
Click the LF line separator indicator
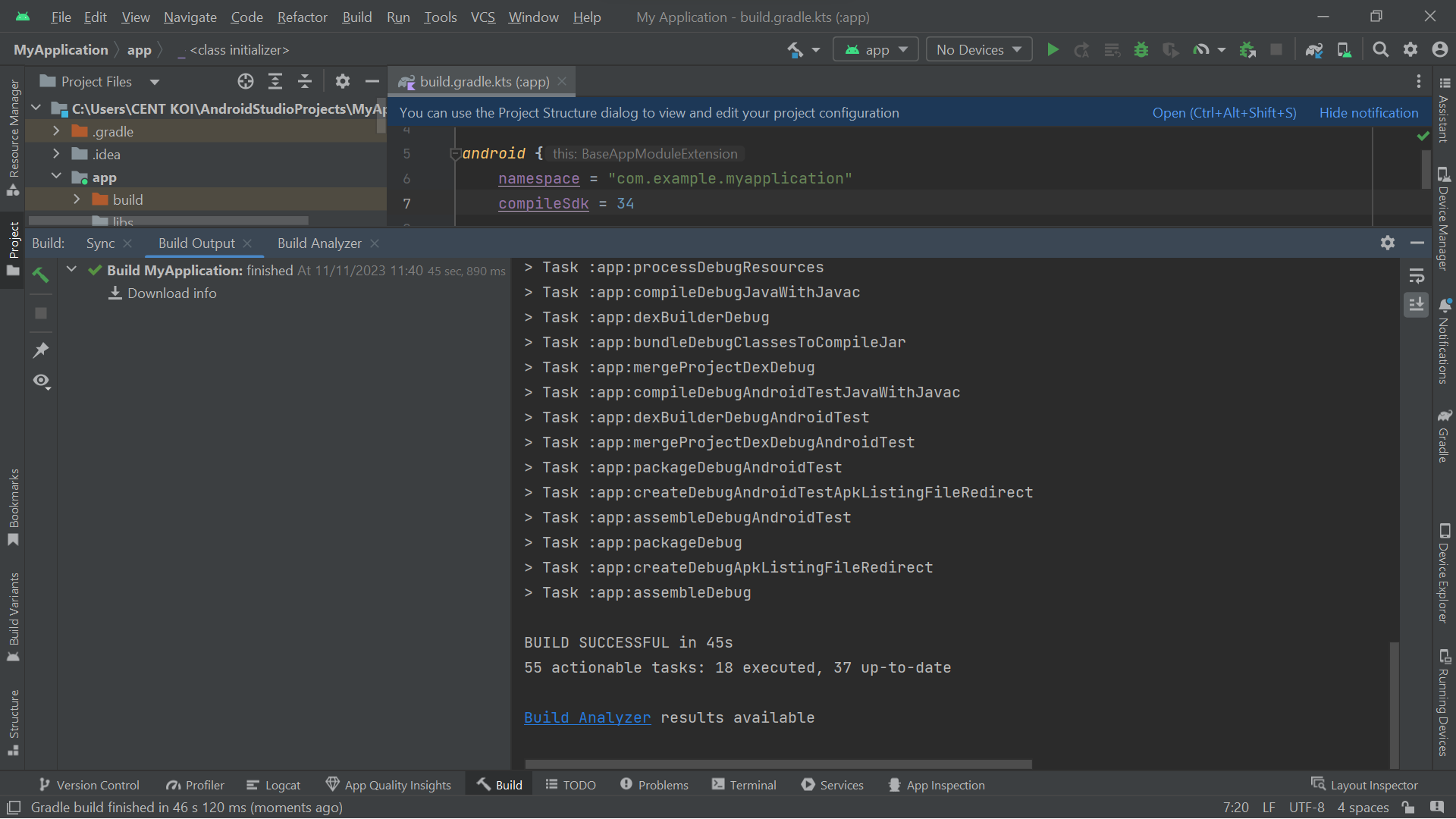1269,808
